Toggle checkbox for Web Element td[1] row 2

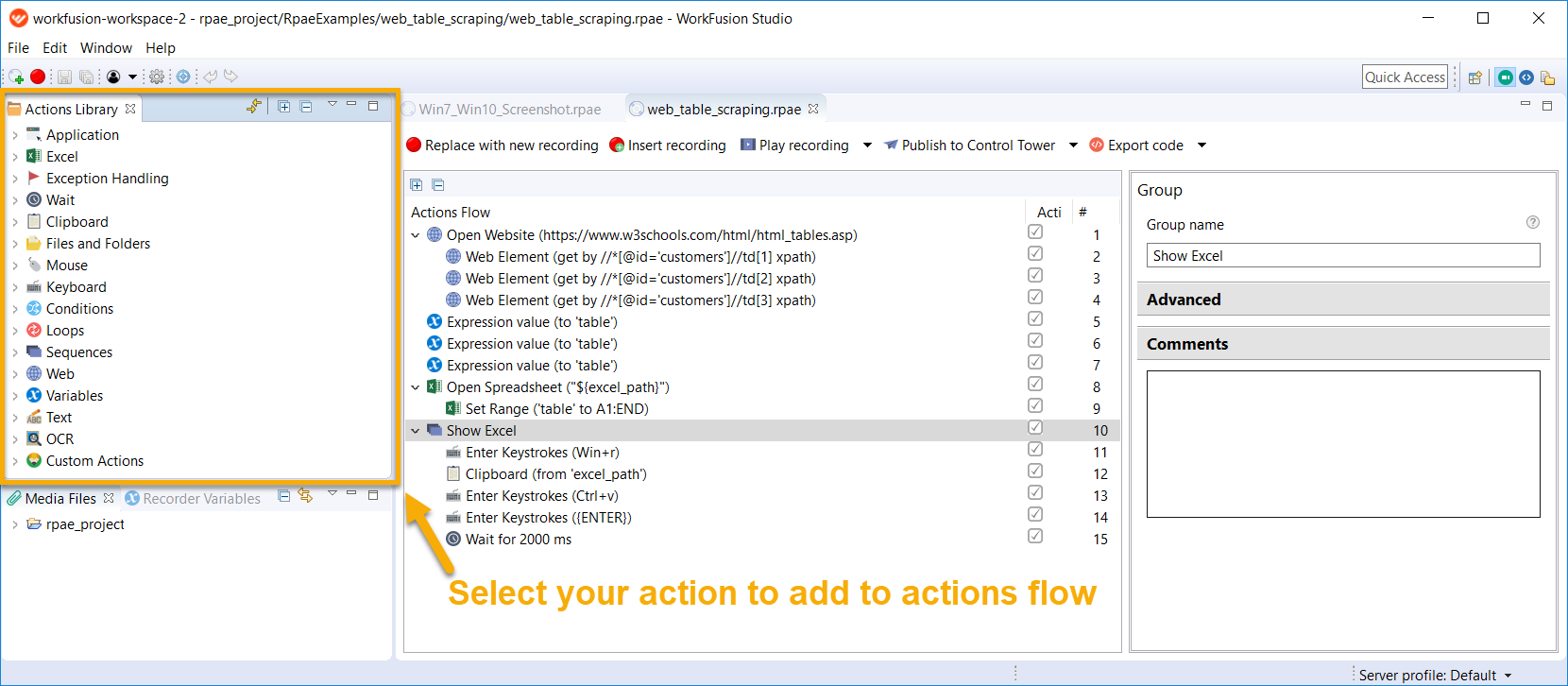[x=1035, y=254]
